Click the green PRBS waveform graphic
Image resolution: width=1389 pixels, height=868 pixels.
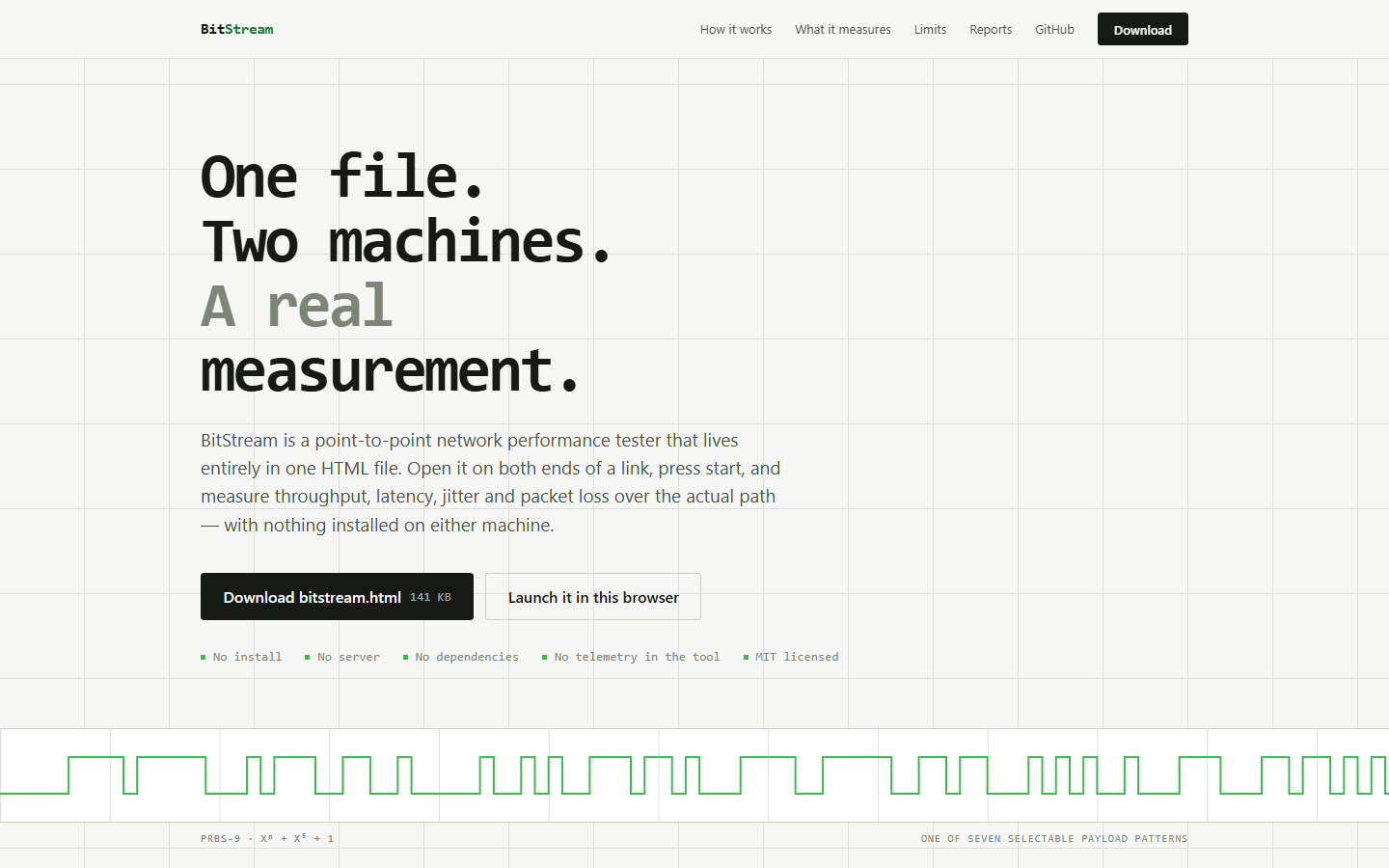coord(694,775)
